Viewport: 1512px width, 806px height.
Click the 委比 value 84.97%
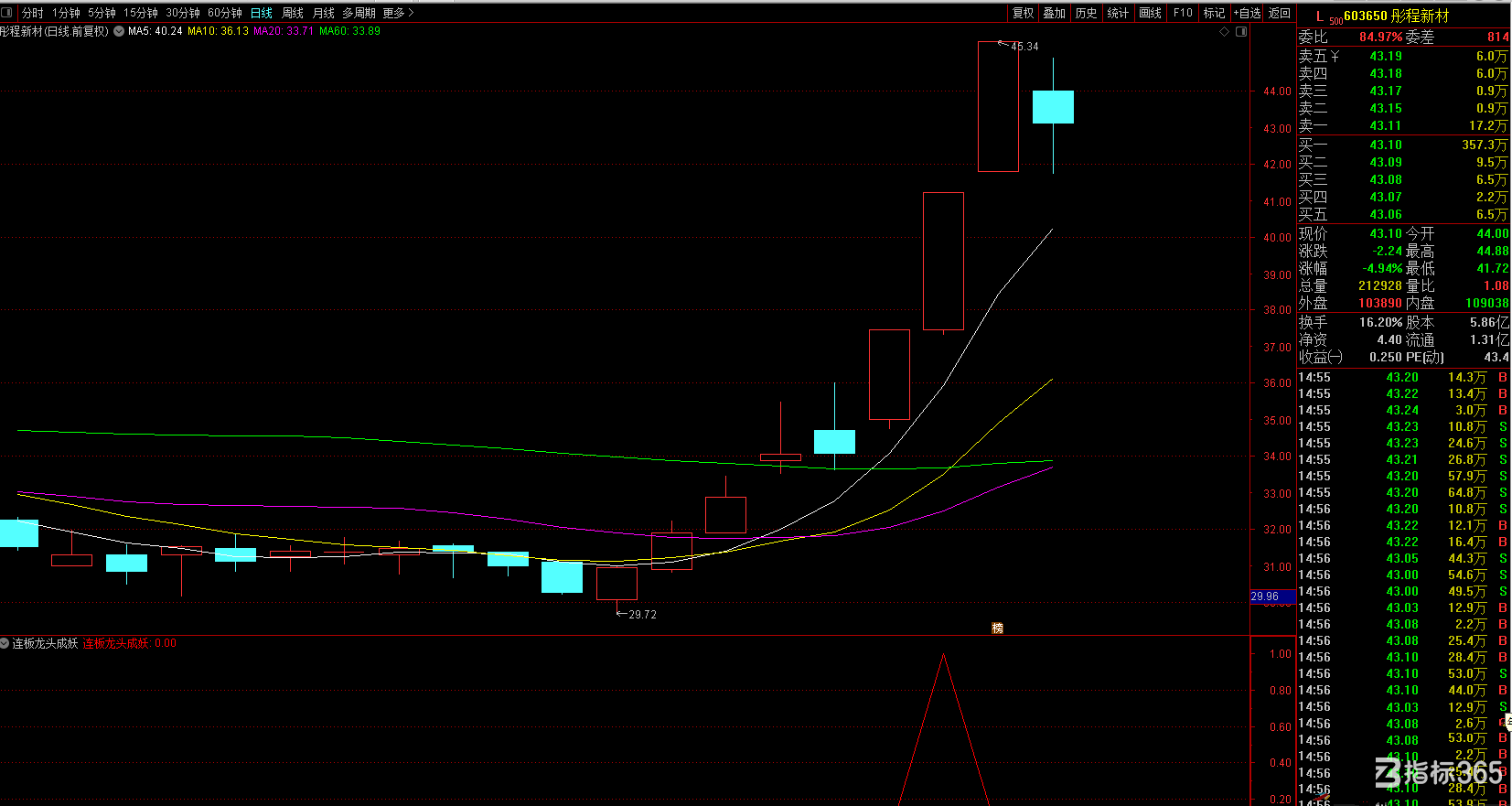click(1380, 37)
